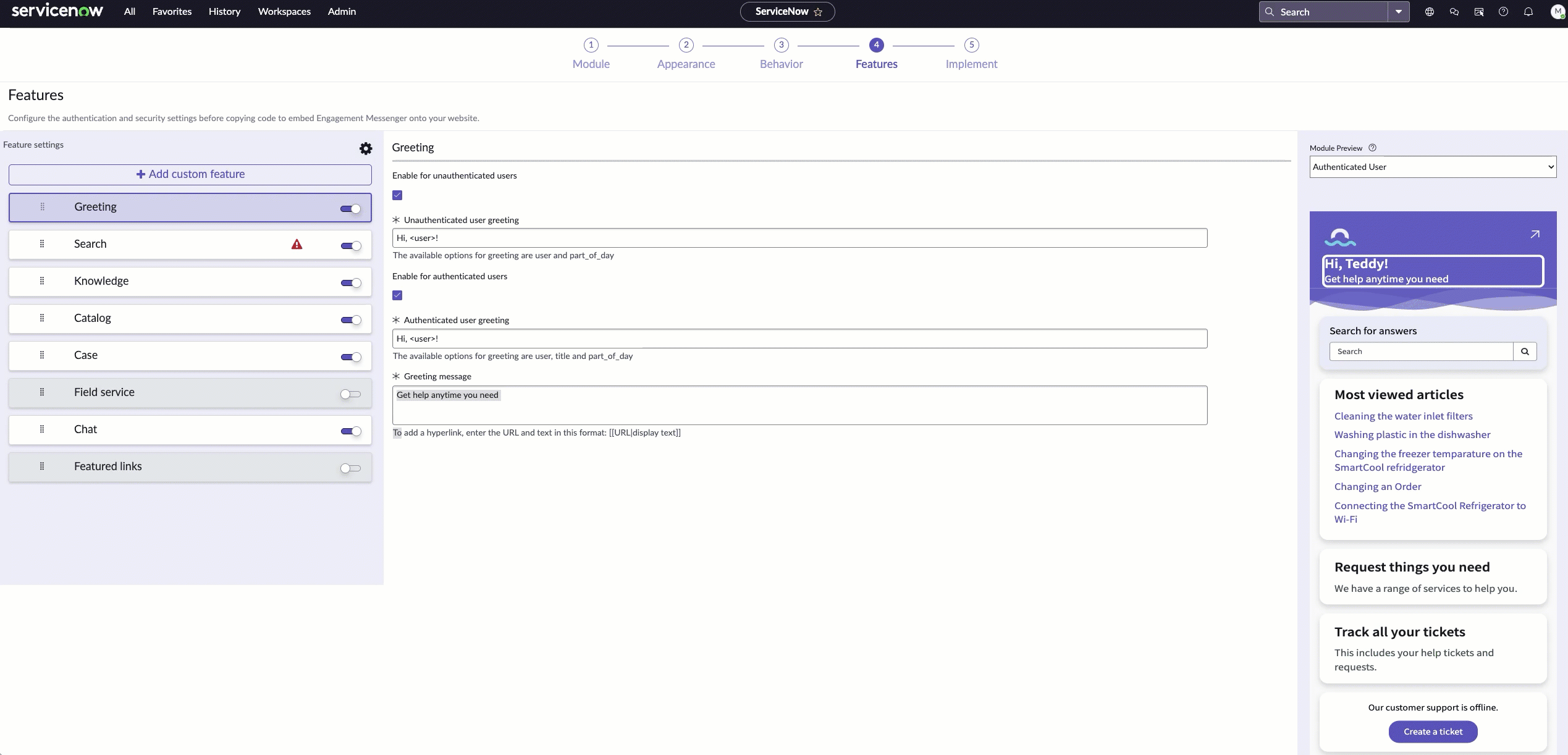Click the Authenticated user greeting field
Screen dimensions: 1568x755
(x=799, y=339)
